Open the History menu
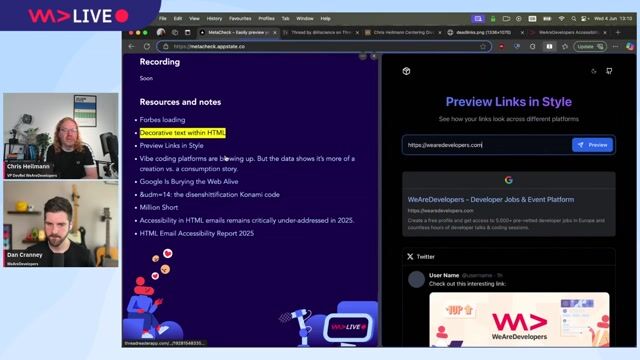 pyautogui.click(x=214, y=19)
